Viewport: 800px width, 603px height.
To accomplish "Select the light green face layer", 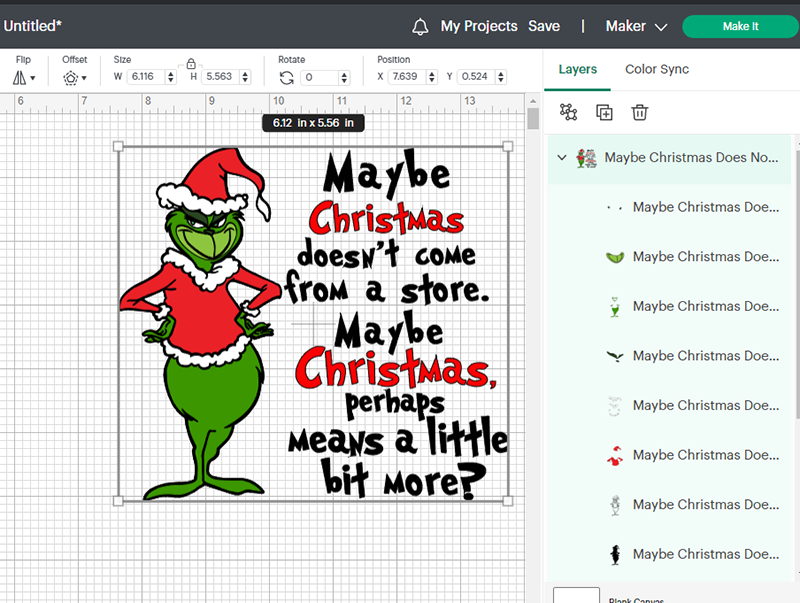I will [669, 257].
